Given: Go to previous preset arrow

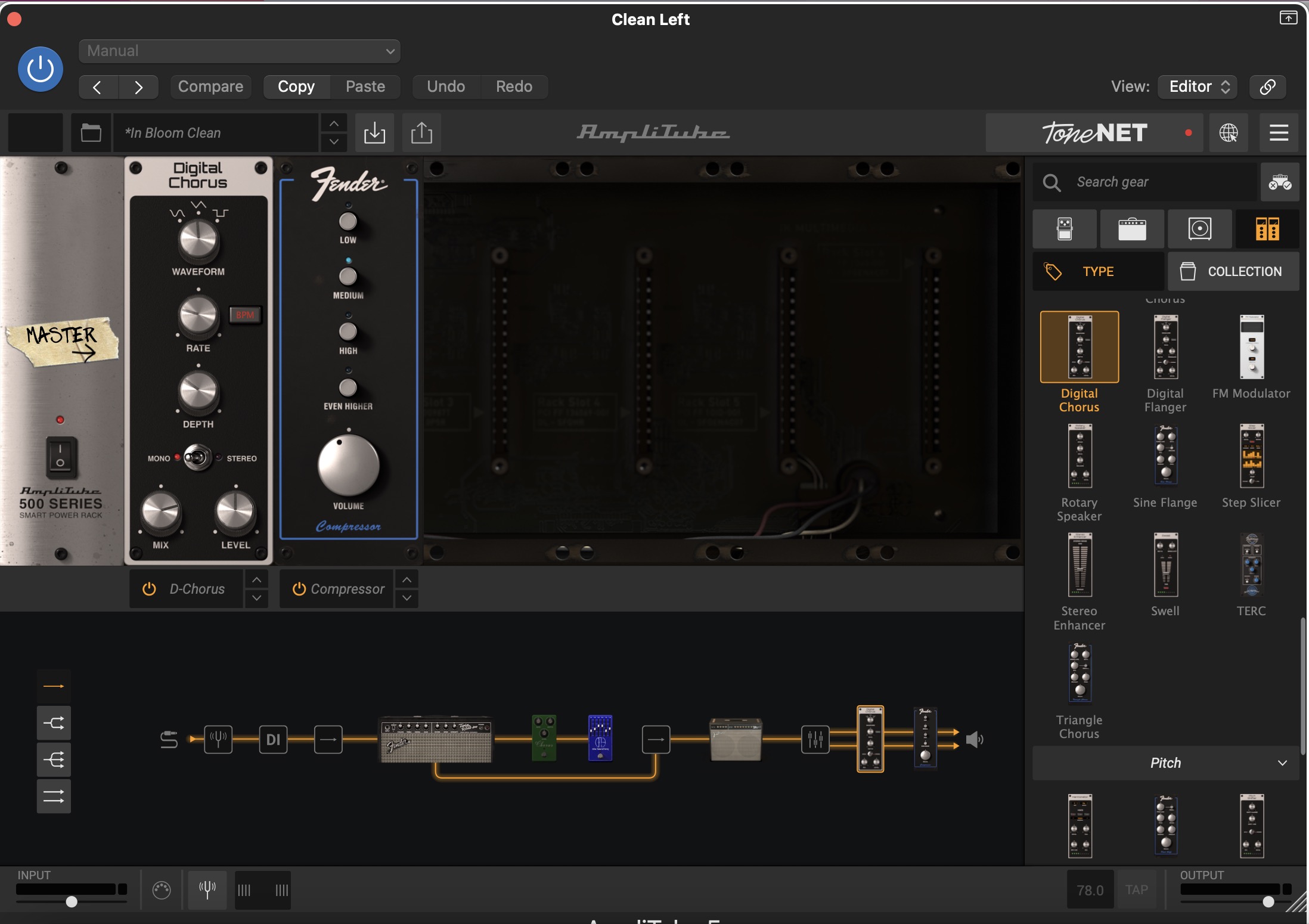Looking at the screenshot, I should point(98,87).
